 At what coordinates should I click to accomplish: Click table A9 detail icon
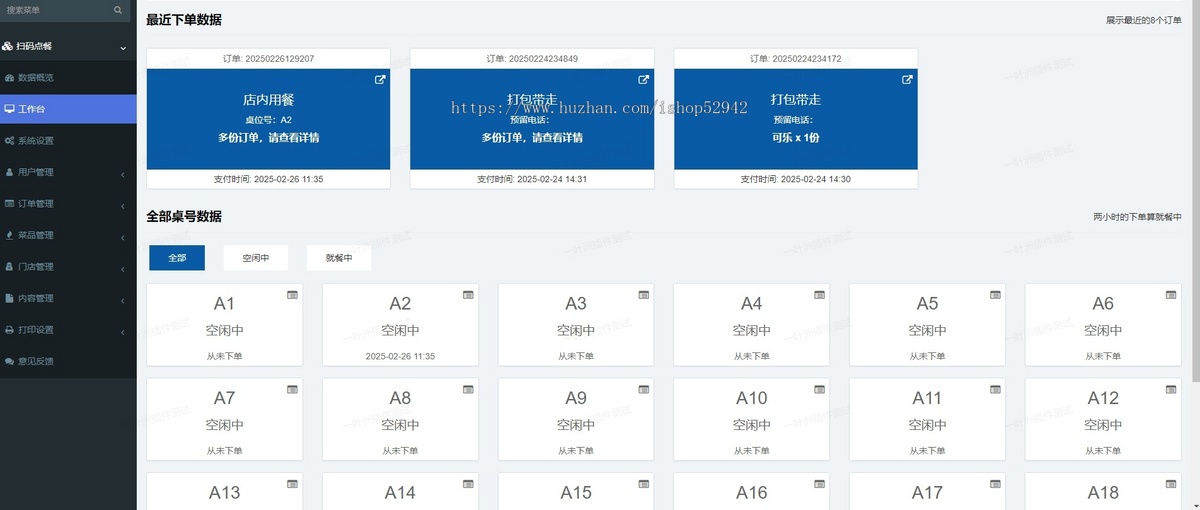point(644,389)
